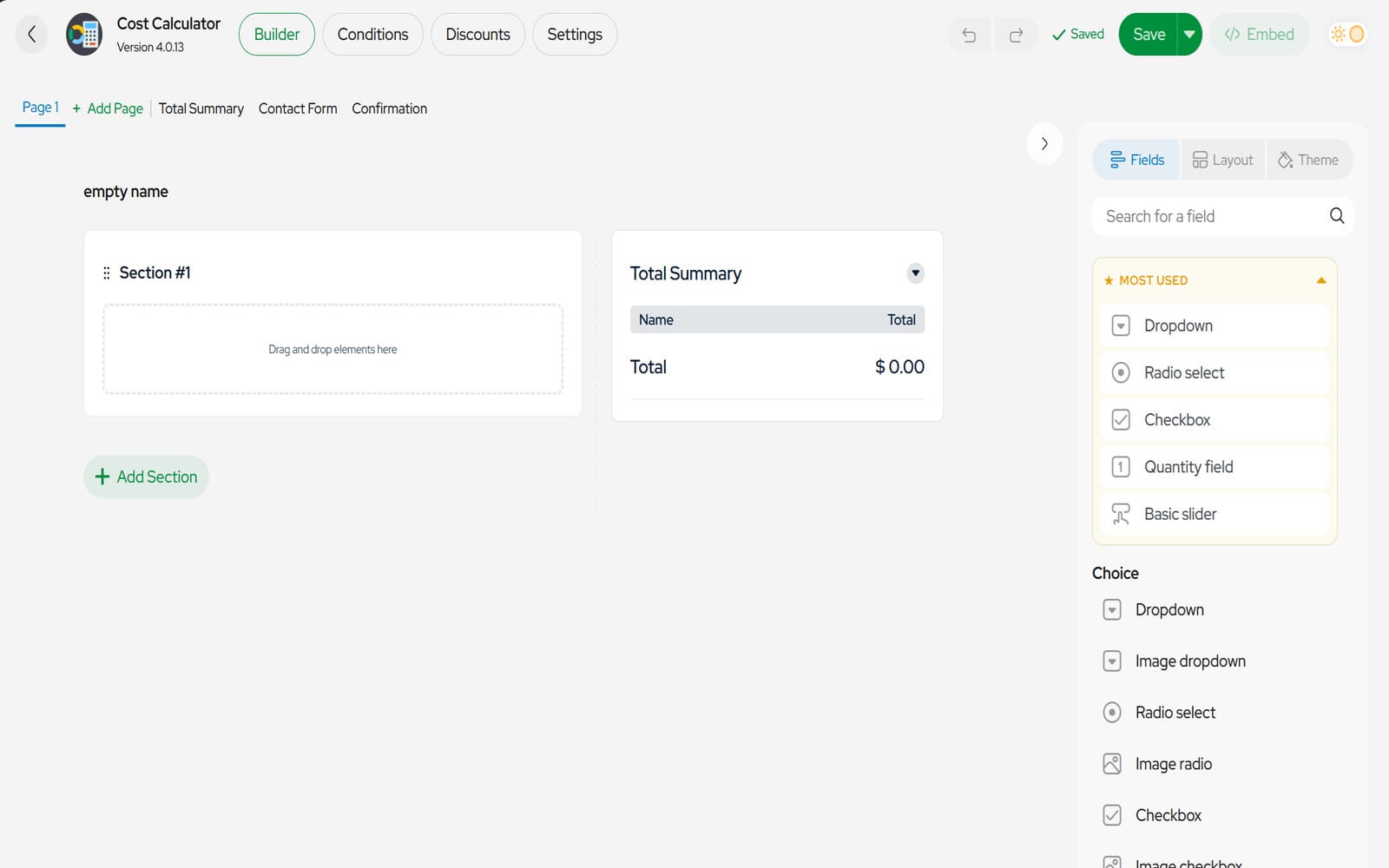Image resolution: width=1389 pixels, height=868 pixels.
Task: Open the Save options dropdown arrow
Action: pos(1189,35)
